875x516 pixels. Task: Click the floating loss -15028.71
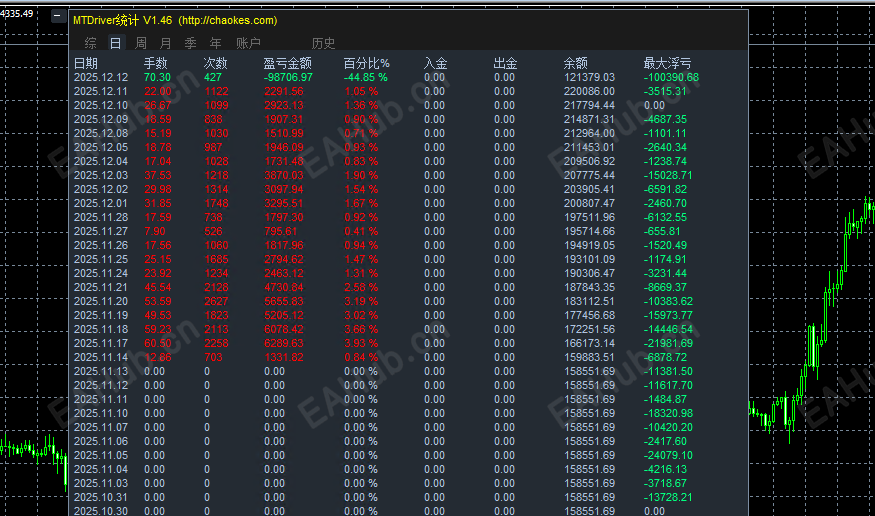coord(668,175)
